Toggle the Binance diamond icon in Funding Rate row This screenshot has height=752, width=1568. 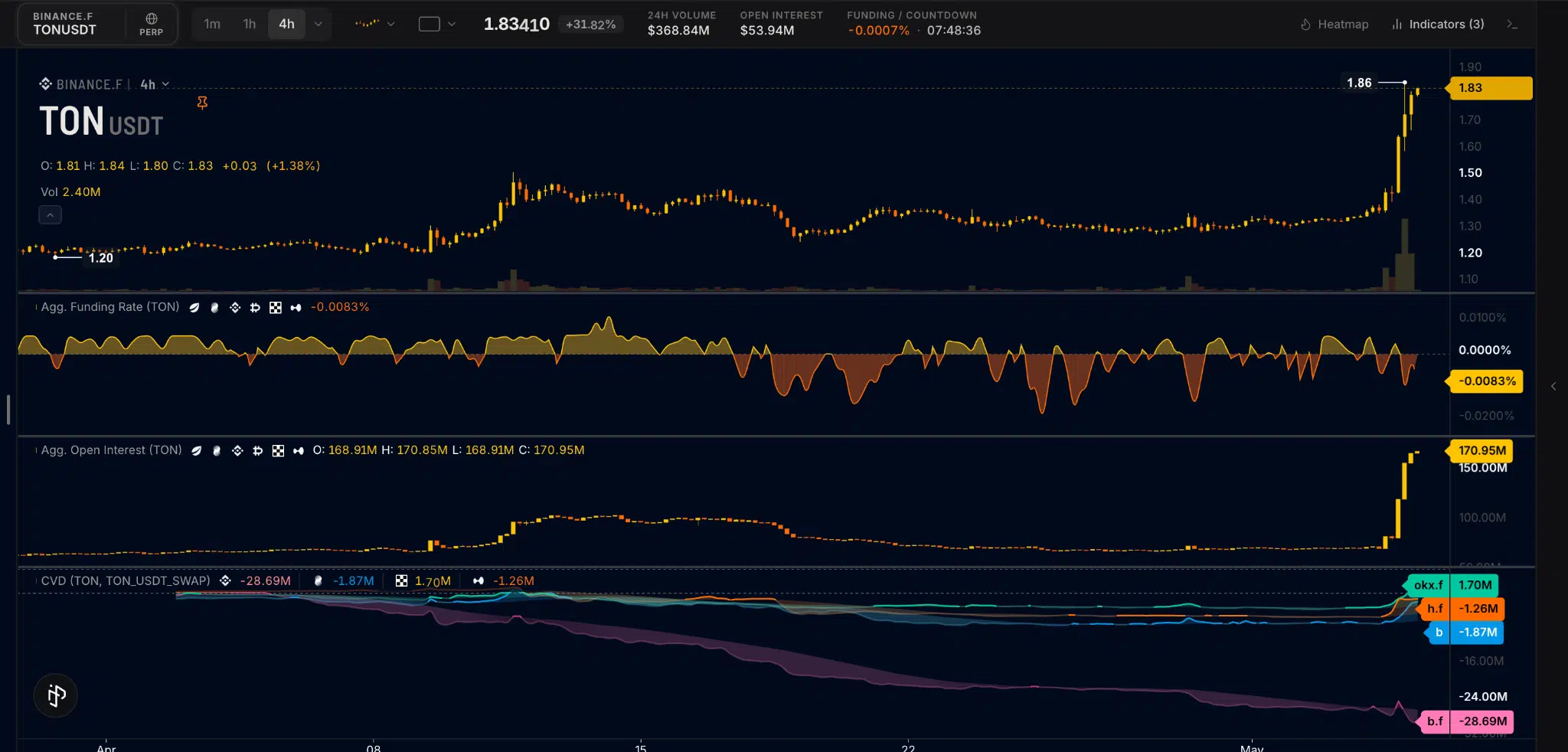click(235, 308)
